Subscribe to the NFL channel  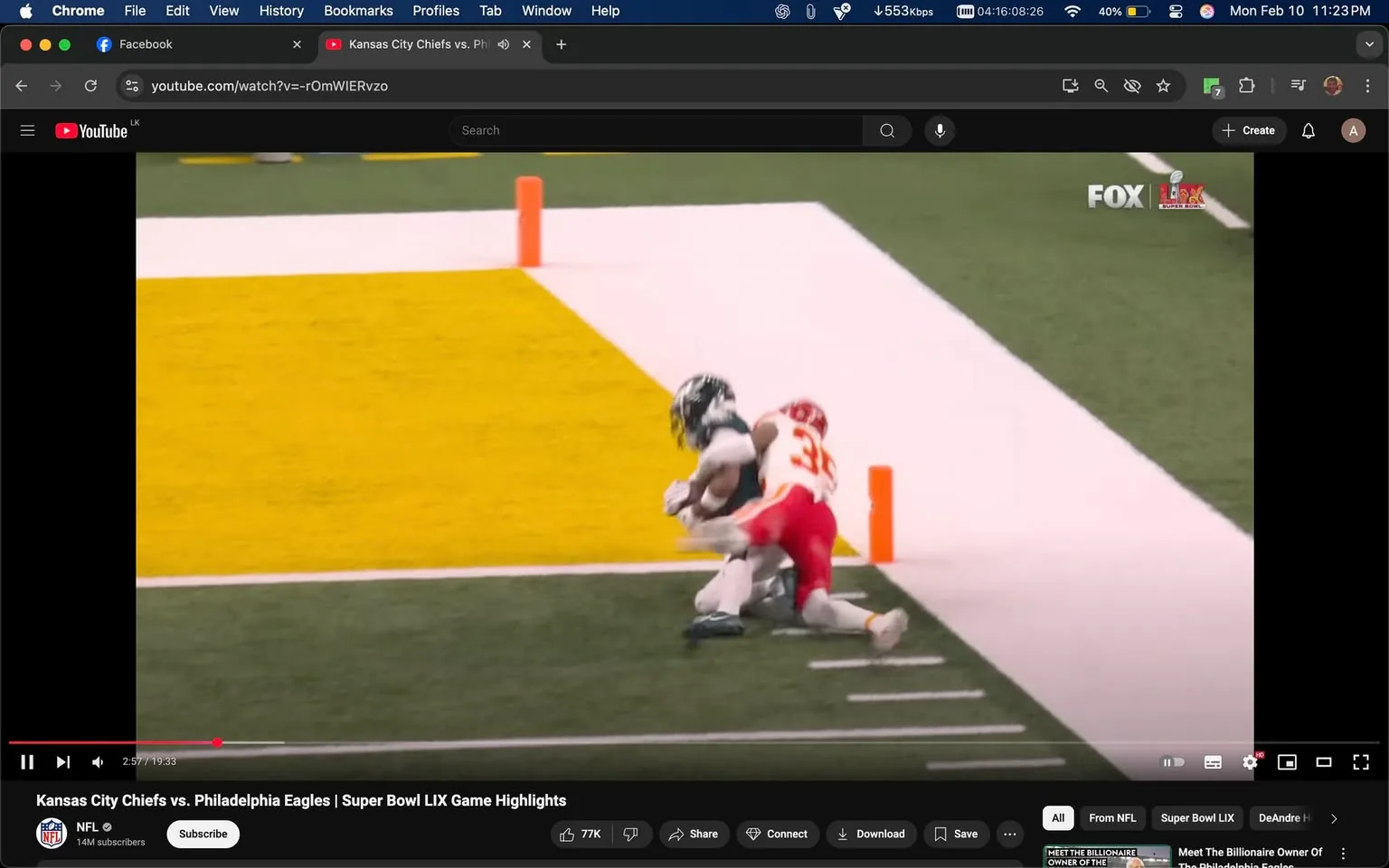tap(202, 834)
